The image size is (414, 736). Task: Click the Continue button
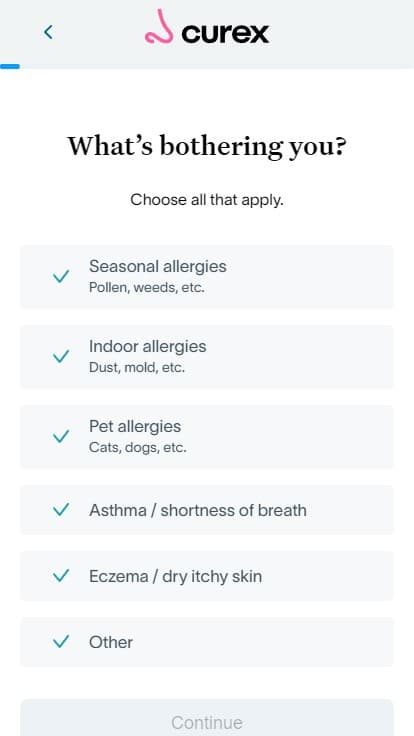coord(207,718)
